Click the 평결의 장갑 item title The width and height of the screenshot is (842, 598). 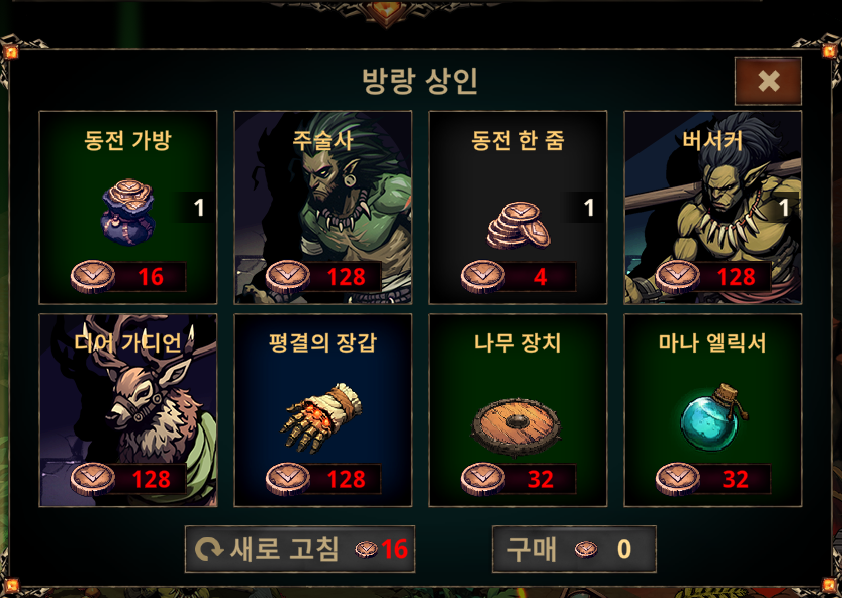[323, 343]
